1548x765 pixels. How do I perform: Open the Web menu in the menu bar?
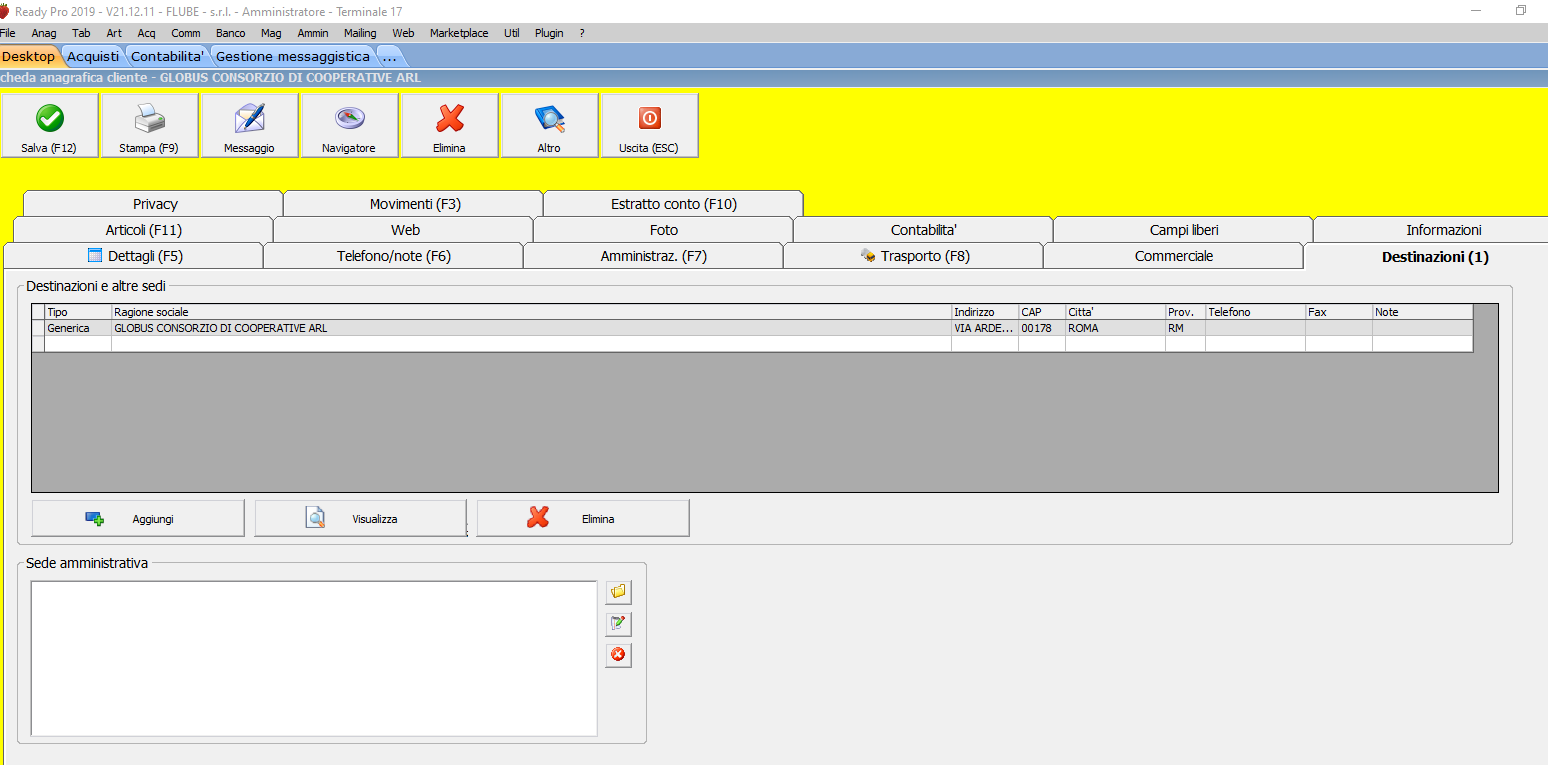pos(403,33)
